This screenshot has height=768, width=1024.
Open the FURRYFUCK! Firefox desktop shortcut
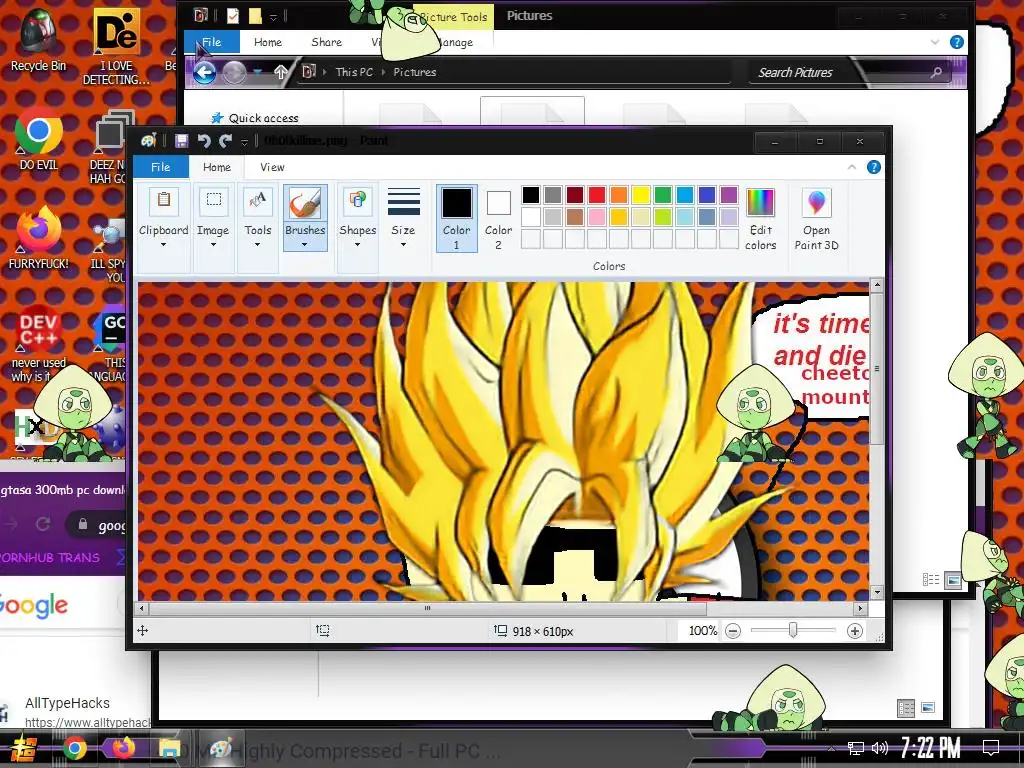pos(39,238)
